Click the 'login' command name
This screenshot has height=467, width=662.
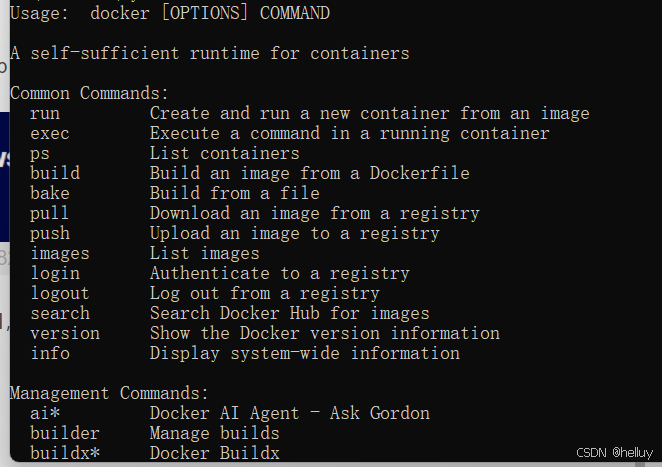55,273
